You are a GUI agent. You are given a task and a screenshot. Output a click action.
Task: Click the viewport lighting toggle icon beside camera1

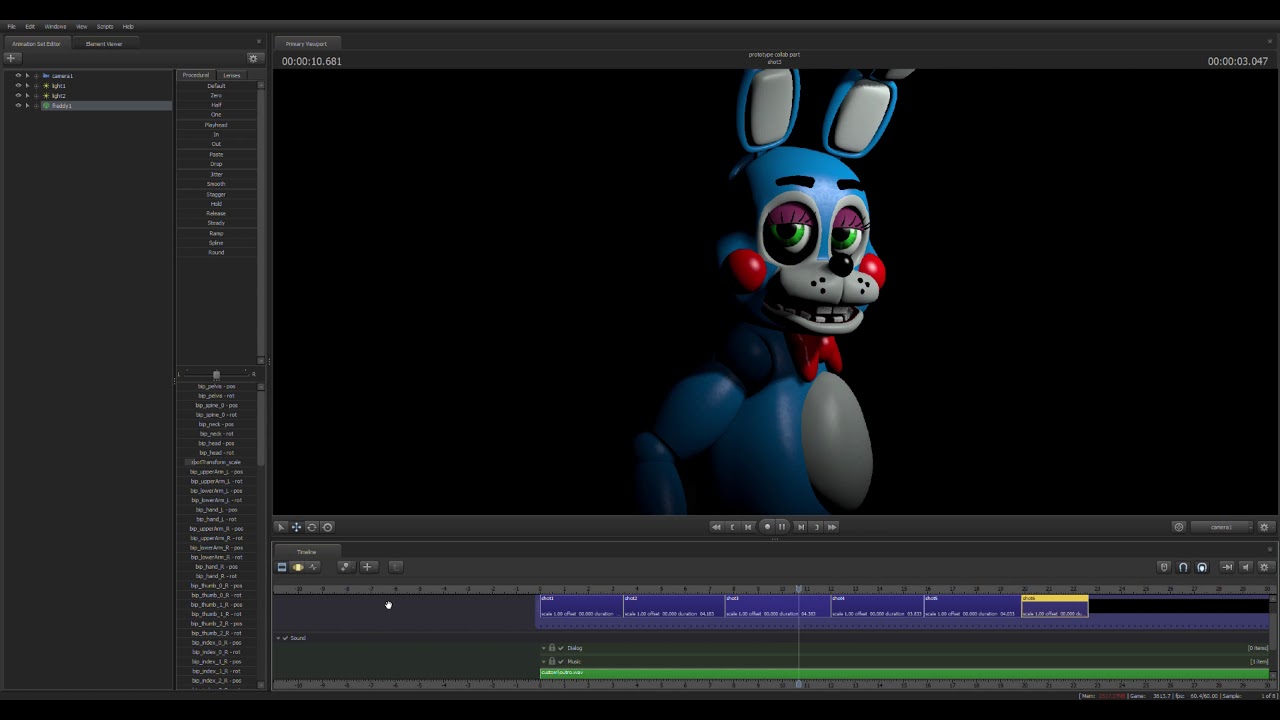[1179, 527]
